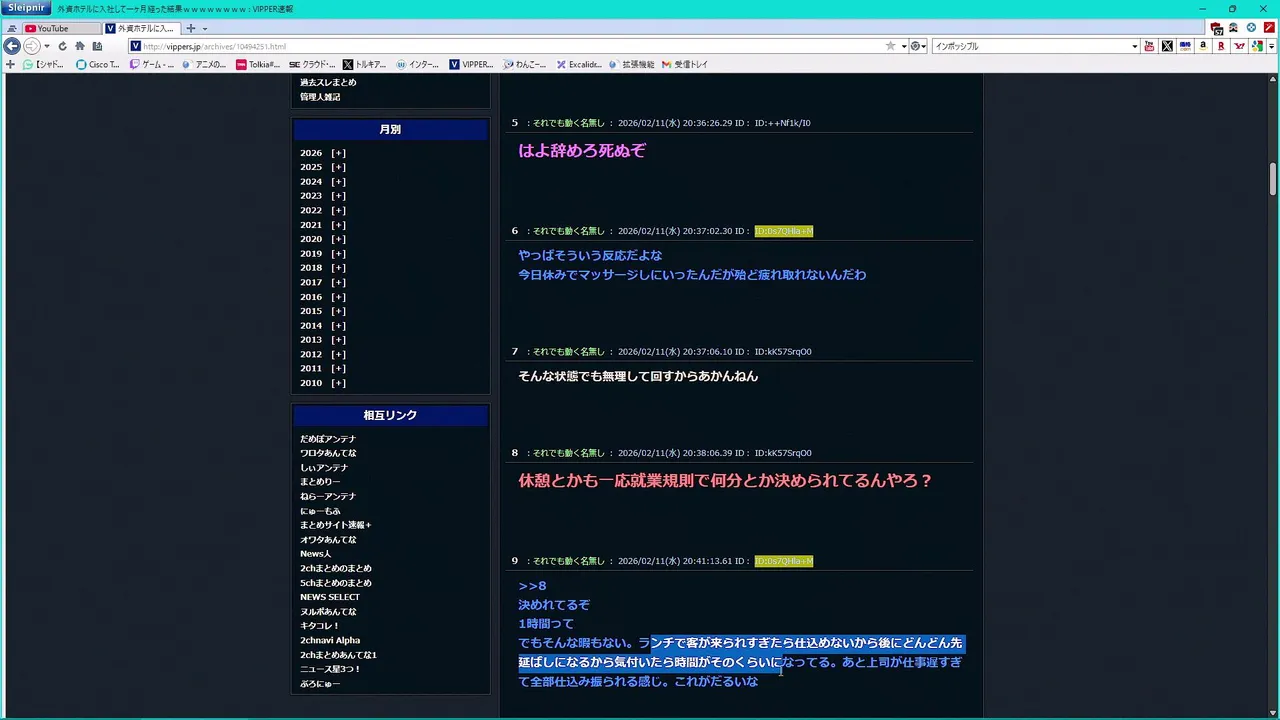The width and height of the screenshot is (1280, 720).
Task: Click the tab list icon left of YouTube tab
Action: (x=11, y=29)
